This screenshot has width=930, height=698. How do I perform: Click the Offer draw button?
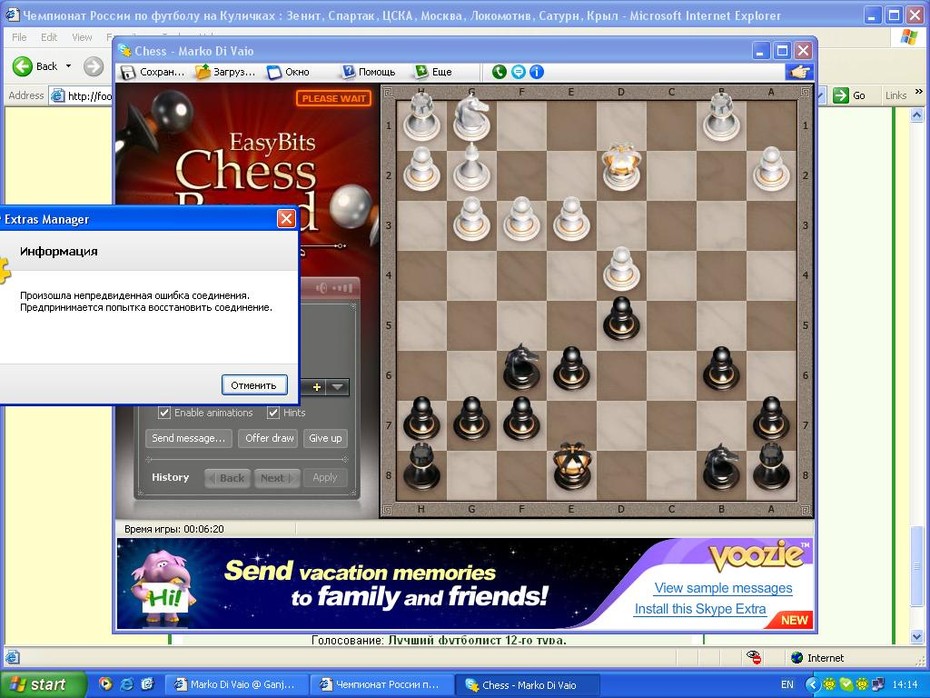click(269, 438)
